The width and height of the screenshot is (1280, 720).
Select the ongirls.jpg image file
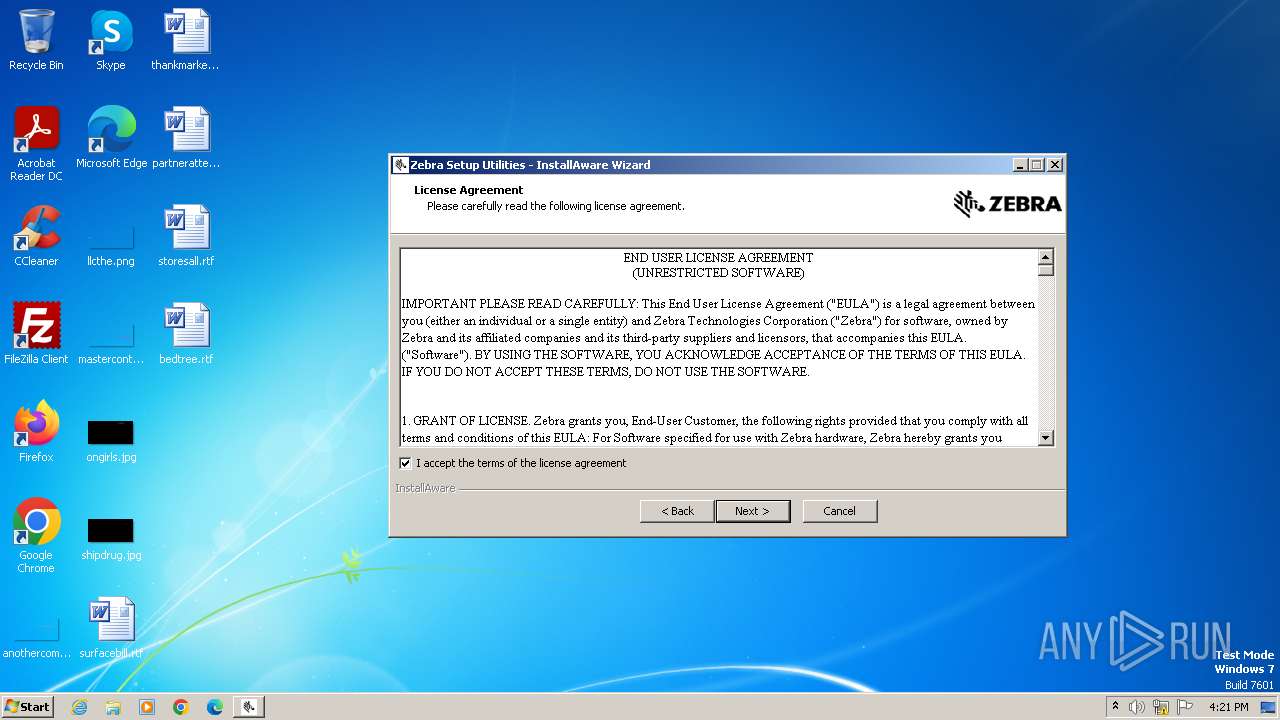pos(111,440)
